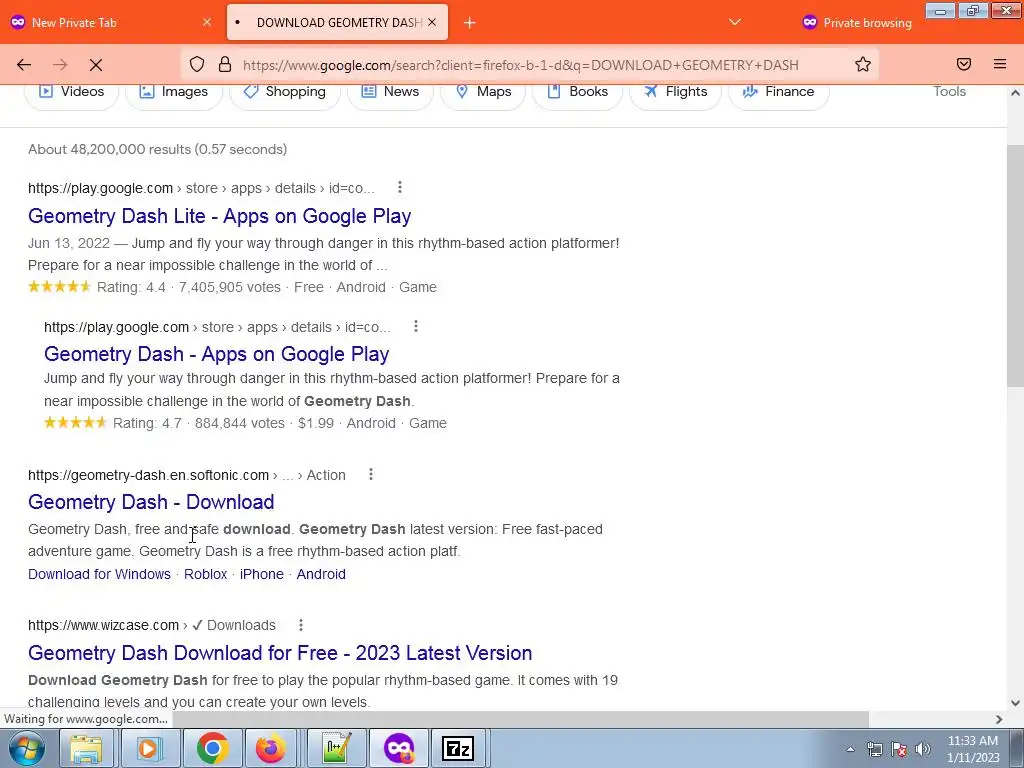Filter results by Shopping

click(x=285, y=91)
